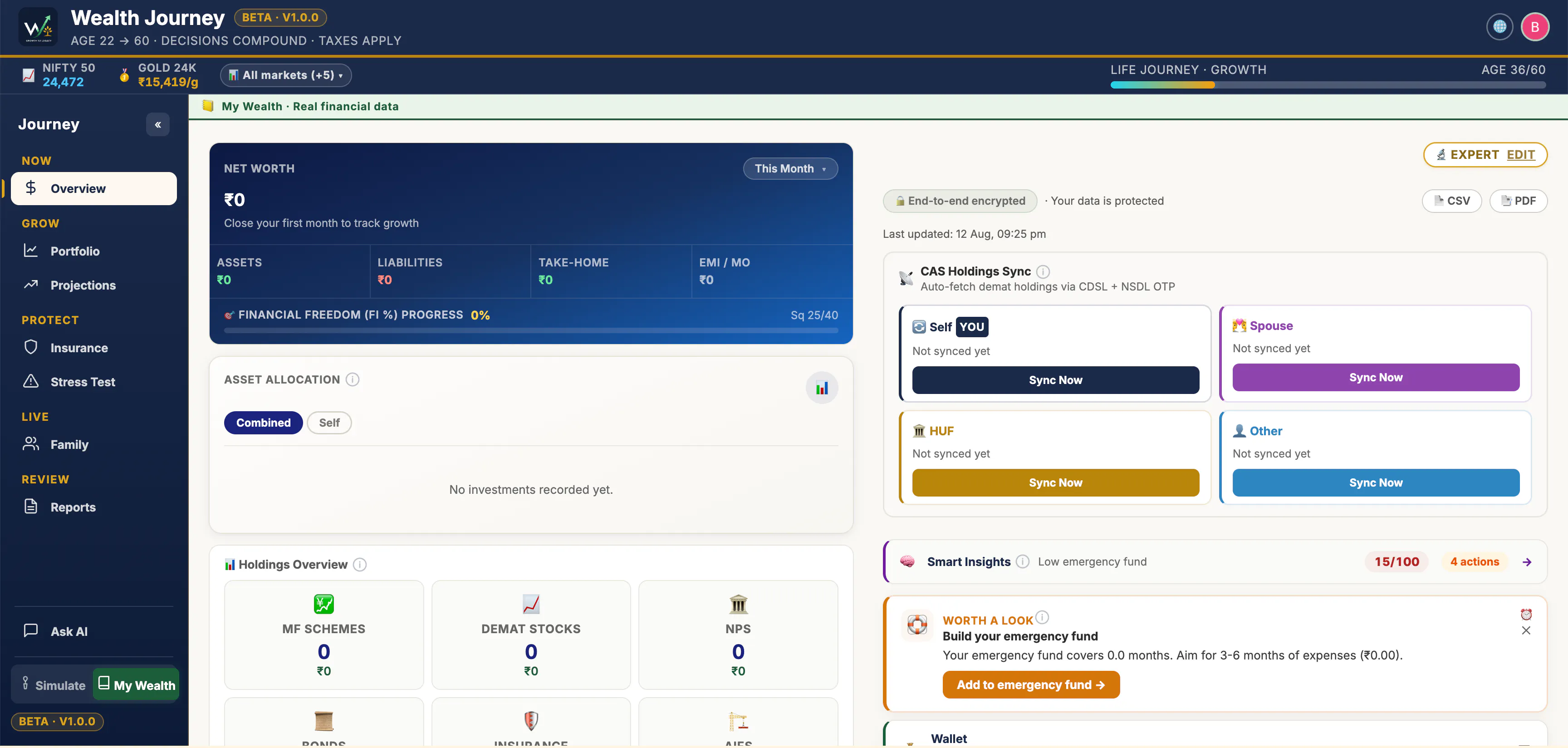
Task: Go to Portfolio section
Action: pos(94,251)
